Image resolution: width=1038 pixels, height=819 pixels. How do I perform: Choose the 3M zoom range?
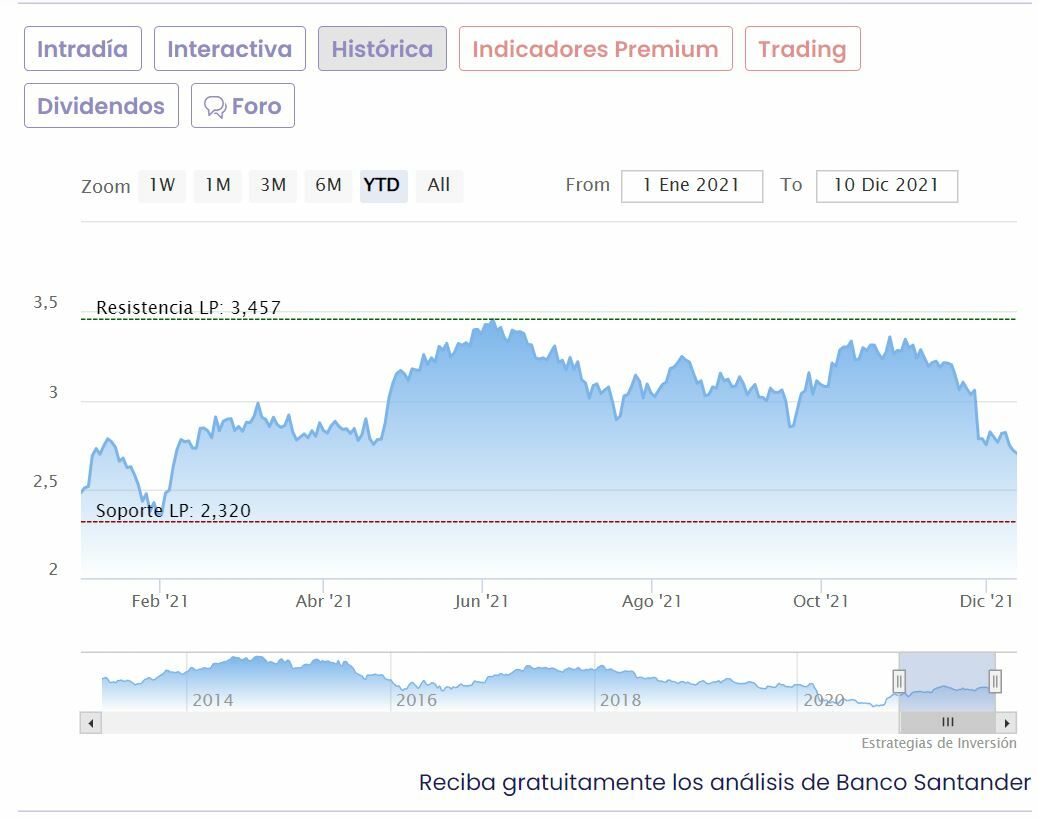coord(273,185)
